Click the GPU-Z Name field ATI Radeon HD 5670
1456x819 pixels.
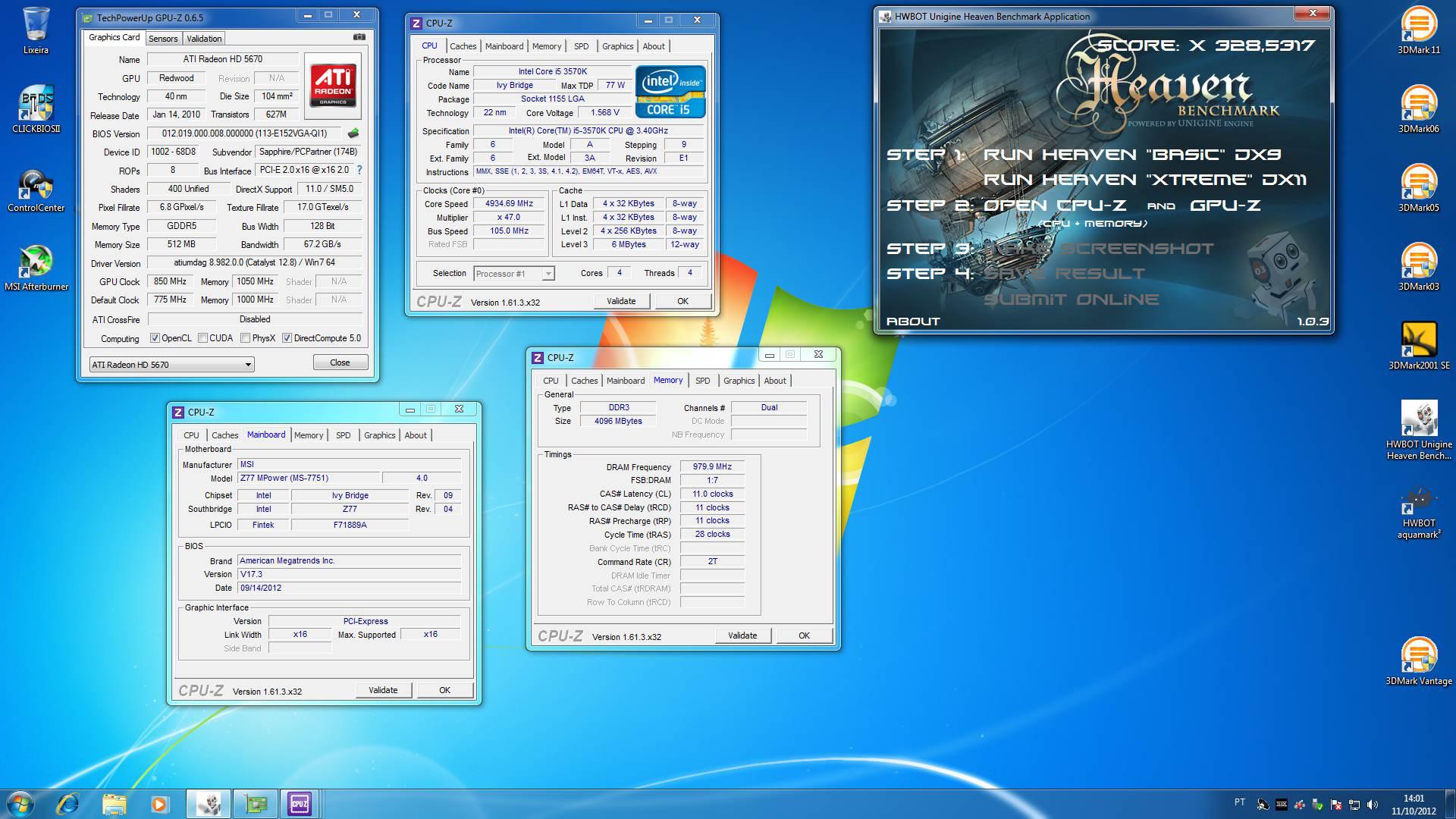tap(223, 59)
